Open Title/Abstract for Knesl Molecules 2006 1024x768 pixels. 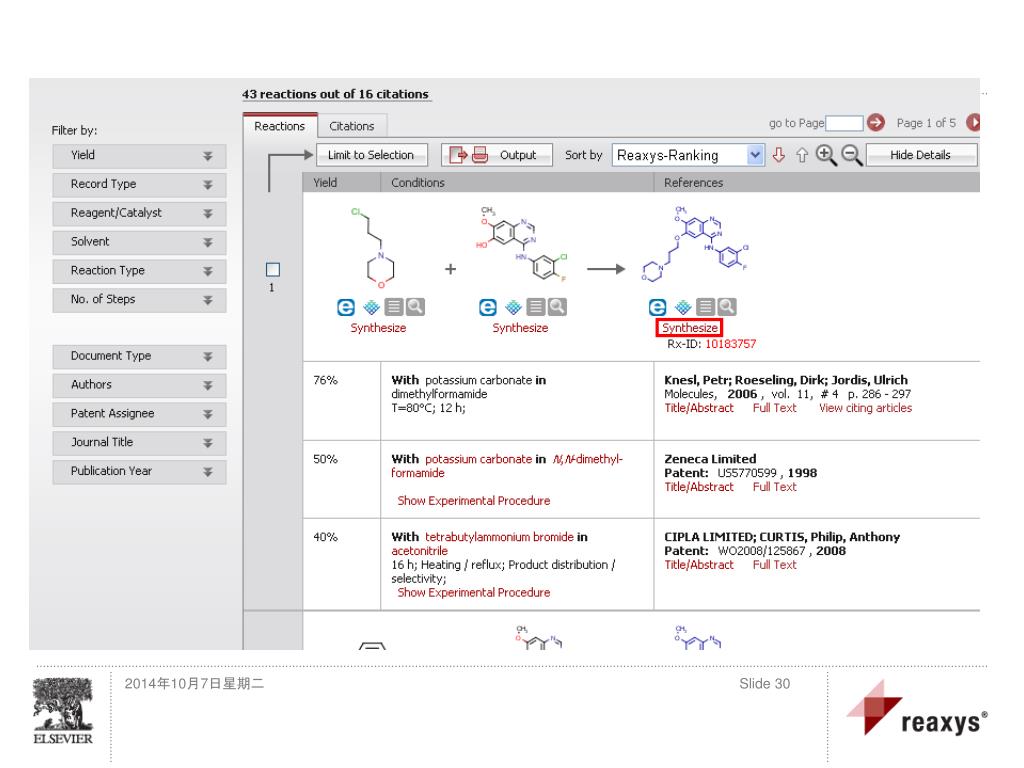click(x=699, y=408)
